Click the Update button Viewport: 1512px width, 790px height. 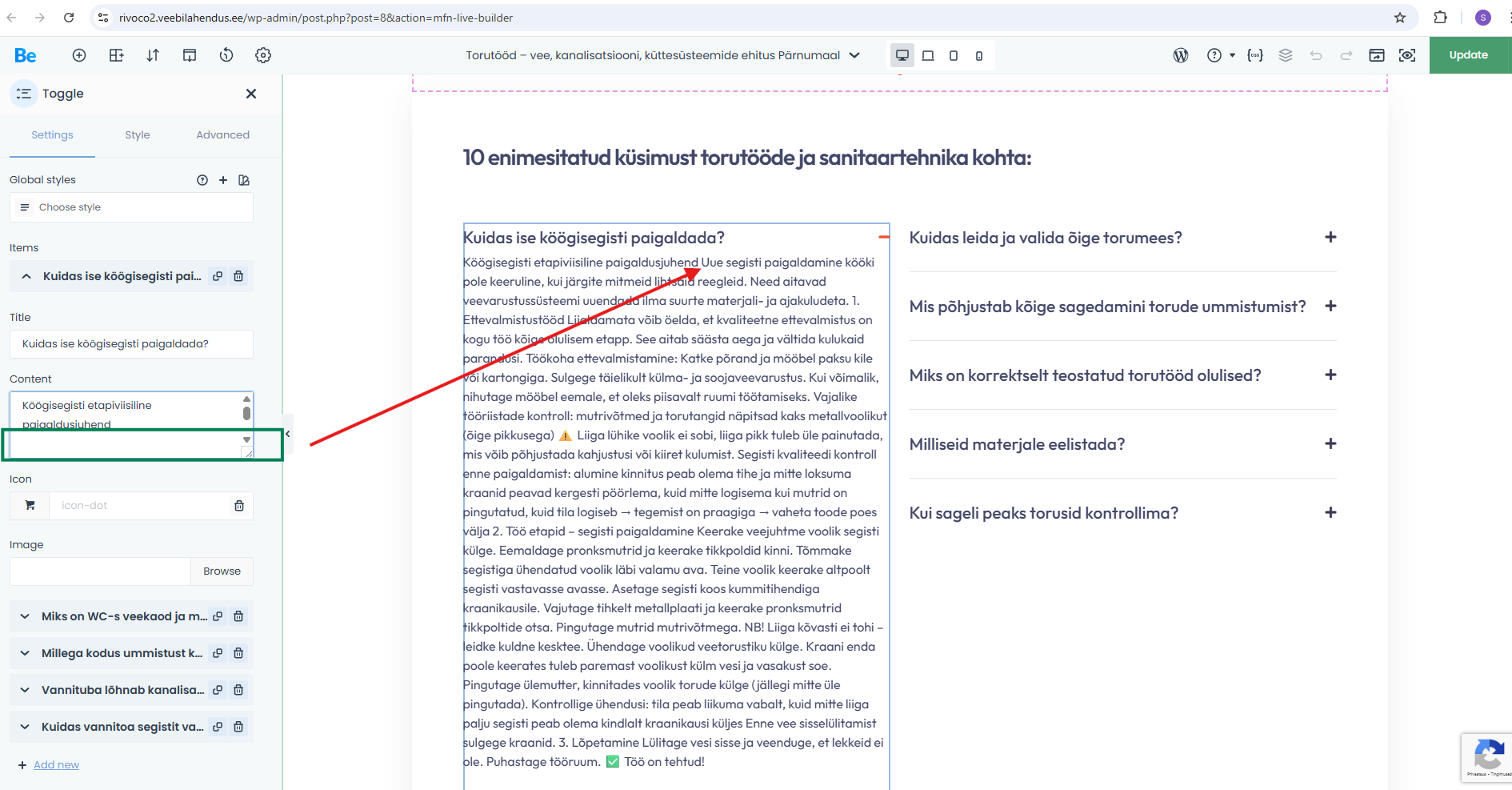pyautogui.click(x=1469, y=55)
